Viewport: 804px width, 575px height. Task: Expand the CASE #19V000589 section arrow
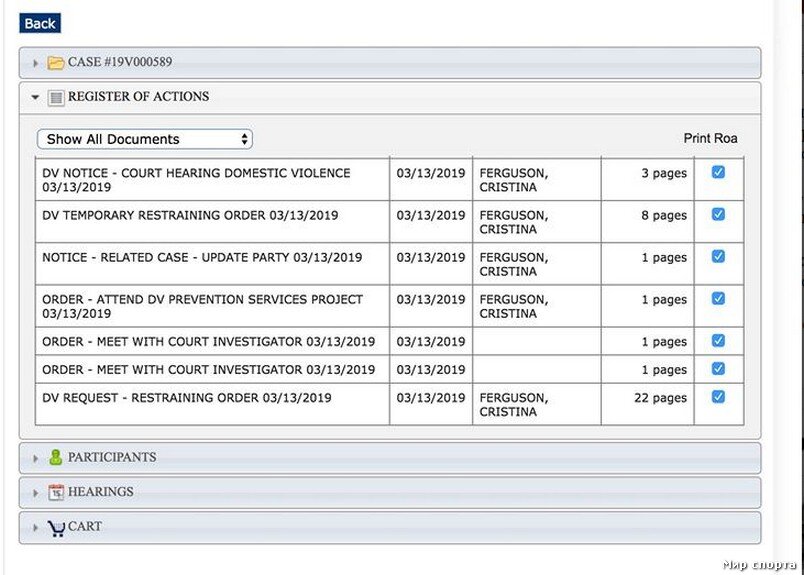[35, 63]
